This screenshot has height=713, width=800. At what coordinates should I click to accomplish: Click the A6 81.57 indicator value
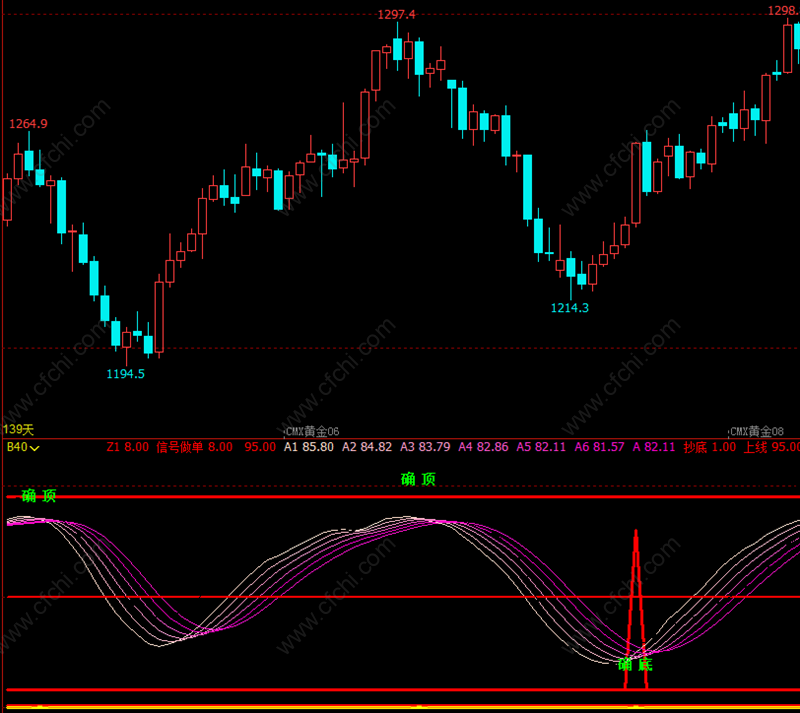[599, 447]
